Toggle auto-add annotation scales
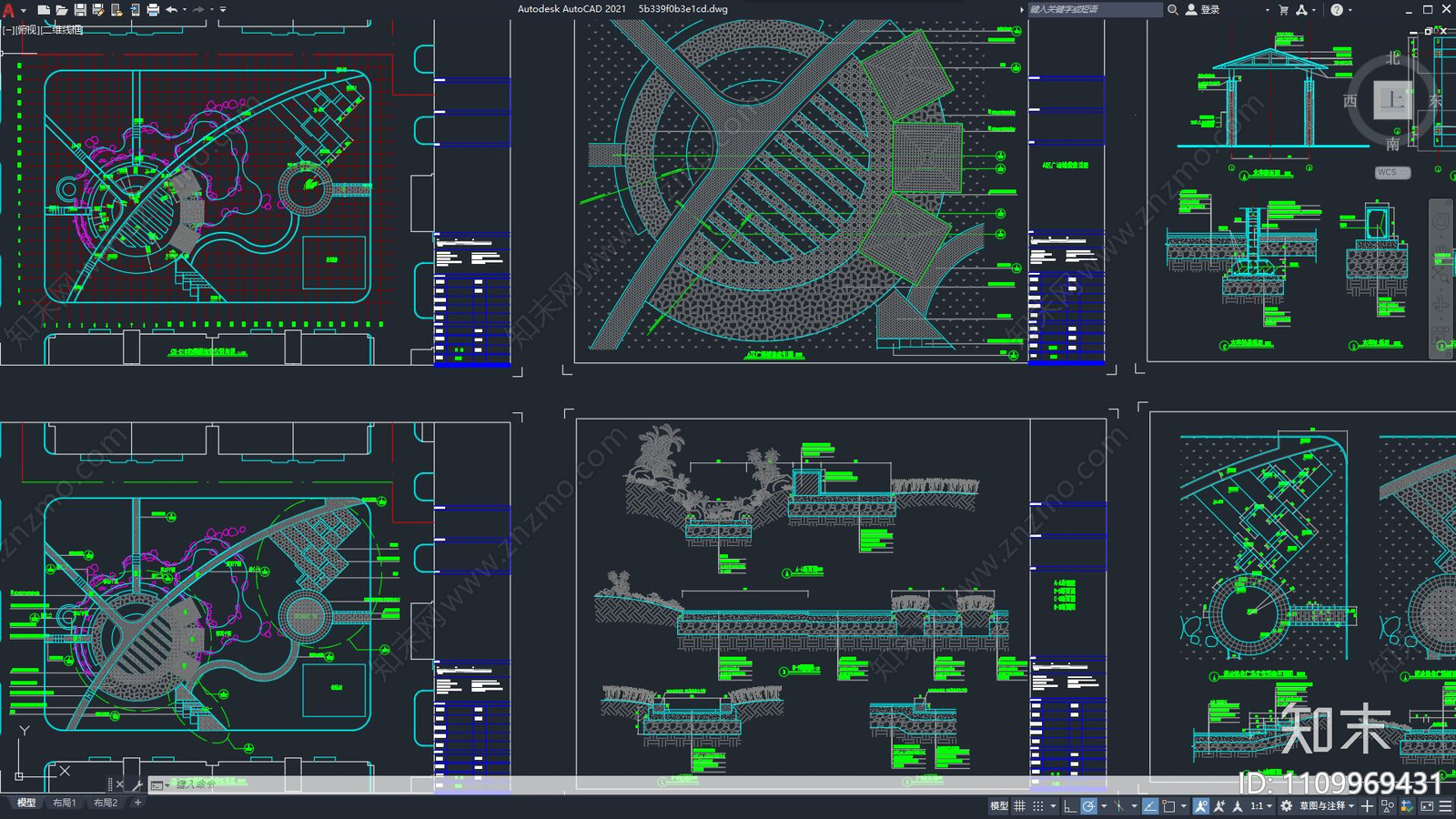This screenshot has height=819, width=1456. (x=1219, y=805)
